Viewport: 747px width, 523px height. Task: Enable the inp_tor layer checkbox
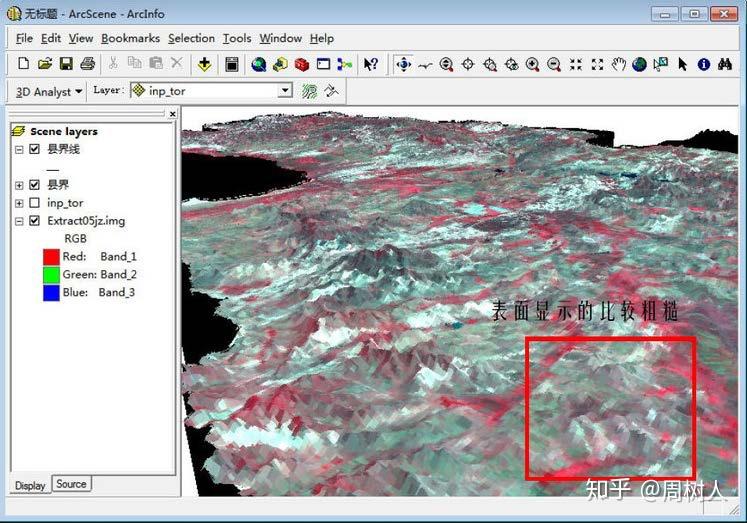(x=35, y=203)
